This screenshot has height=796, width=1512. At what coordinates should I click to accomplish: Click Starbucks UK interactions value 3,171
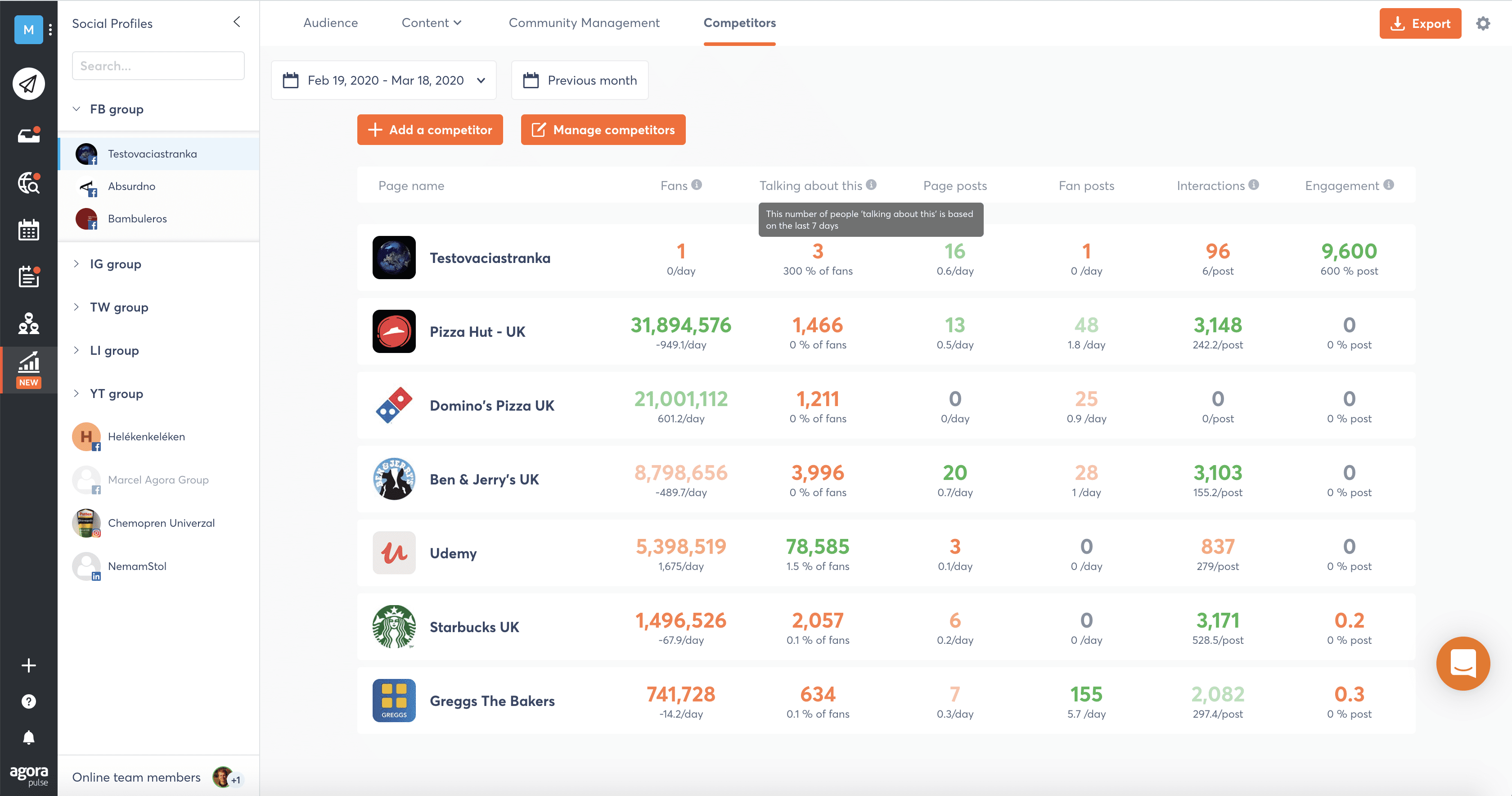pyautogui.click(x=1218, y=620)
